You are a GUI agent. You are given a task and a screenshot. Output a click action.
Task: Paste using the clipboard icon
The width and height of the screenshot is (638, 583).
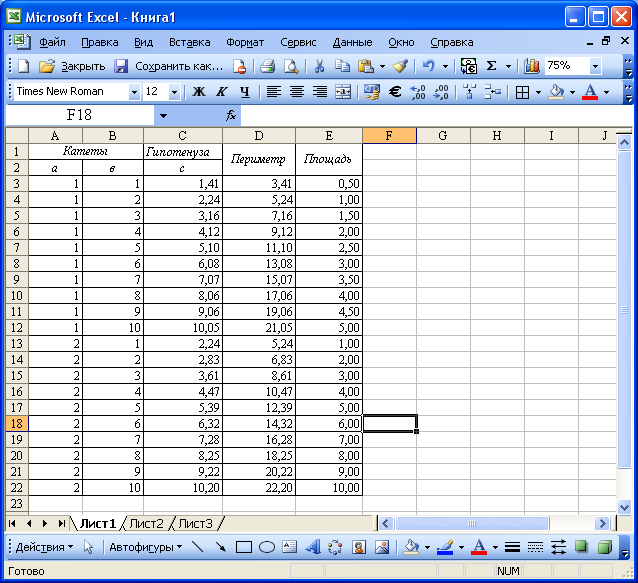pyautogui.click(x=366, y=66)
